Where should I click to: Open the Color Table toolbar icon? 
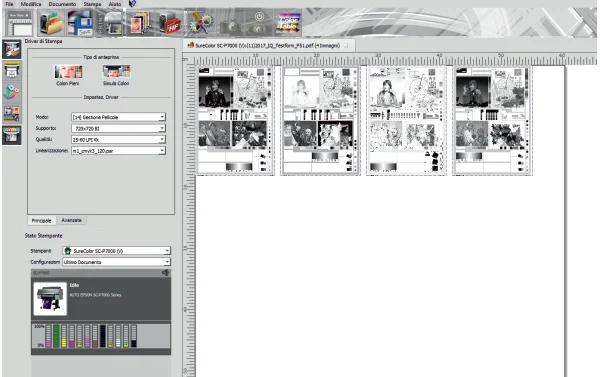[x=289, y=23]
